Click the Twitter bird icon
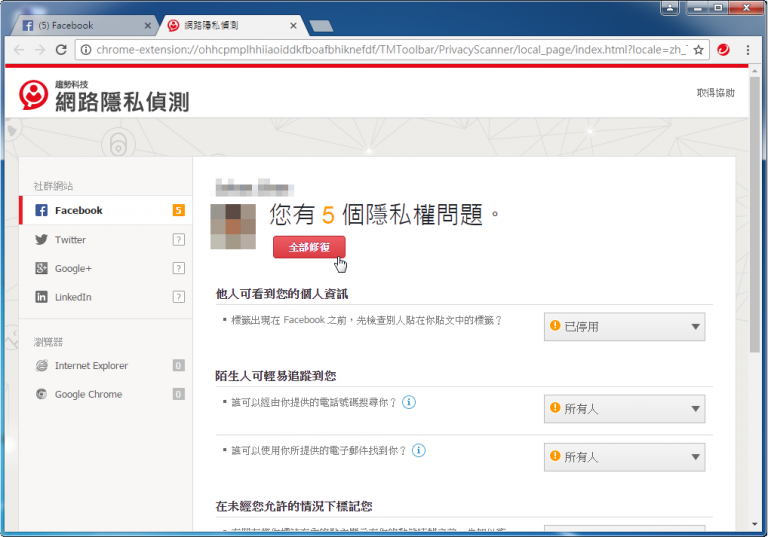 click(x=42, y=240)
